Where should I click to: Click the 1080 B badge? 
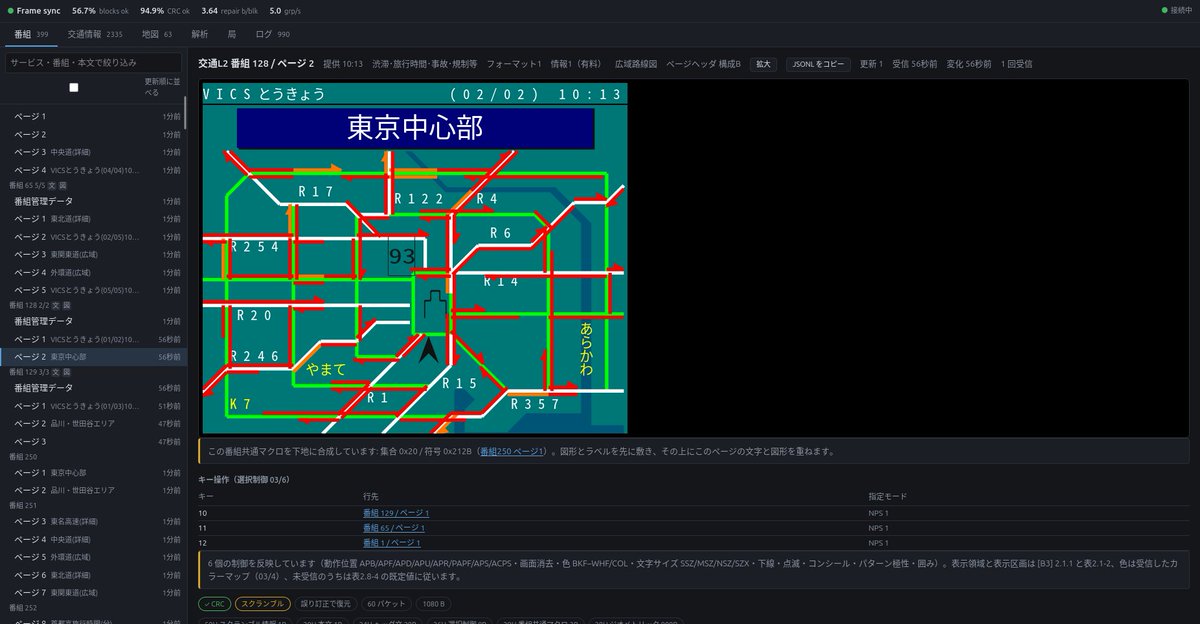point(433,603)
